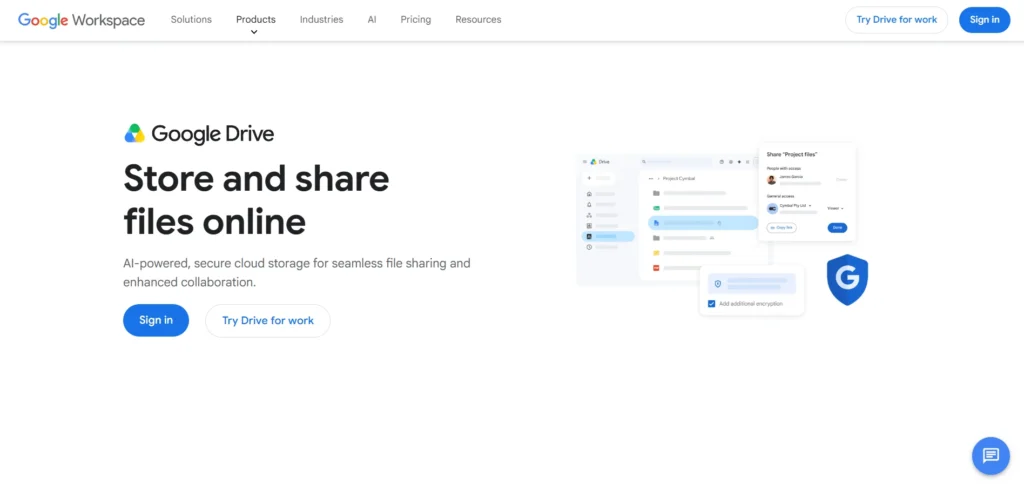The height and width of the screenshot is (490, 1024).
Task: Open Cymbal Pty Ltd dropdown in illustration
Action: 795,206
